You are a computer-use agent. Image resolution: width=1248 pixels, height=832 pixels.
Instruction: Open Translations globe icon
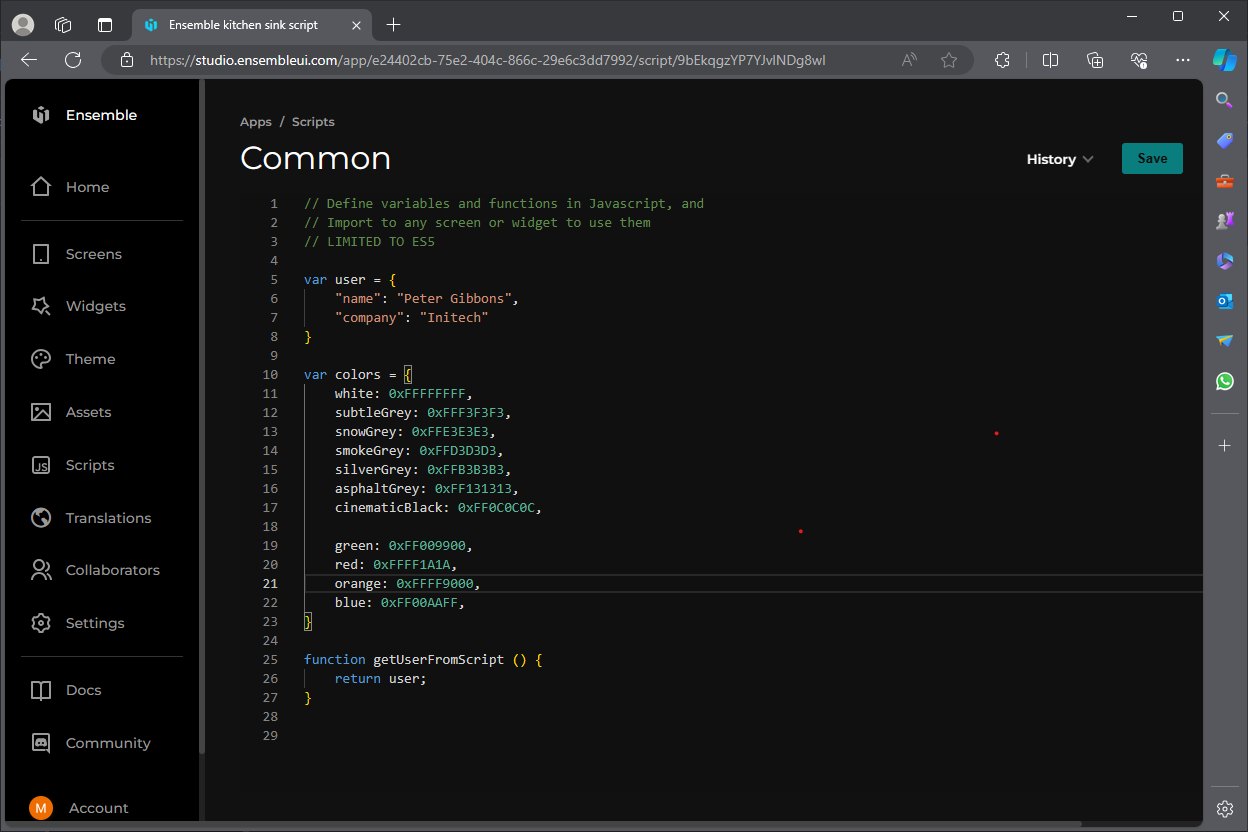(41, 518)
